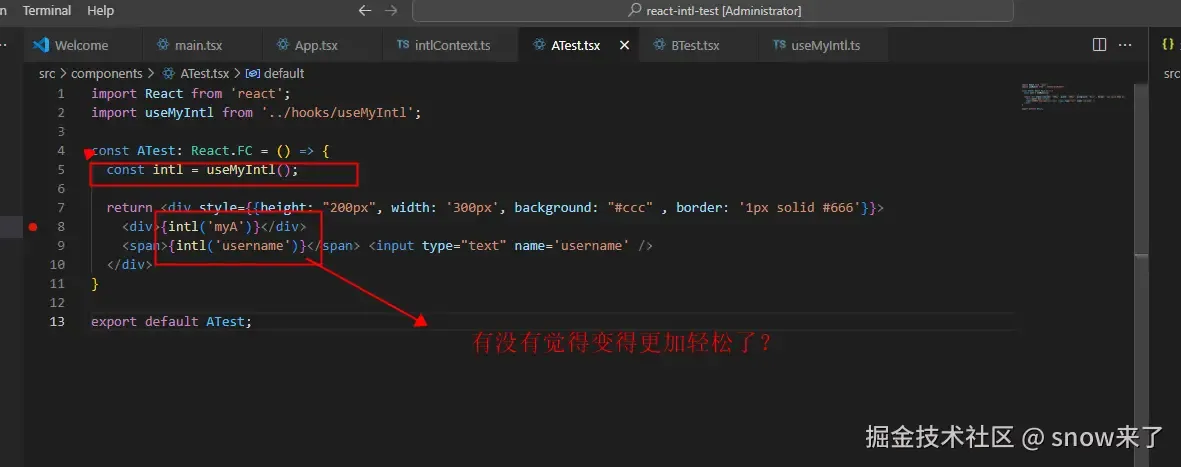
Task: Go back with the left arrow
Action: [x=365, y=11]
